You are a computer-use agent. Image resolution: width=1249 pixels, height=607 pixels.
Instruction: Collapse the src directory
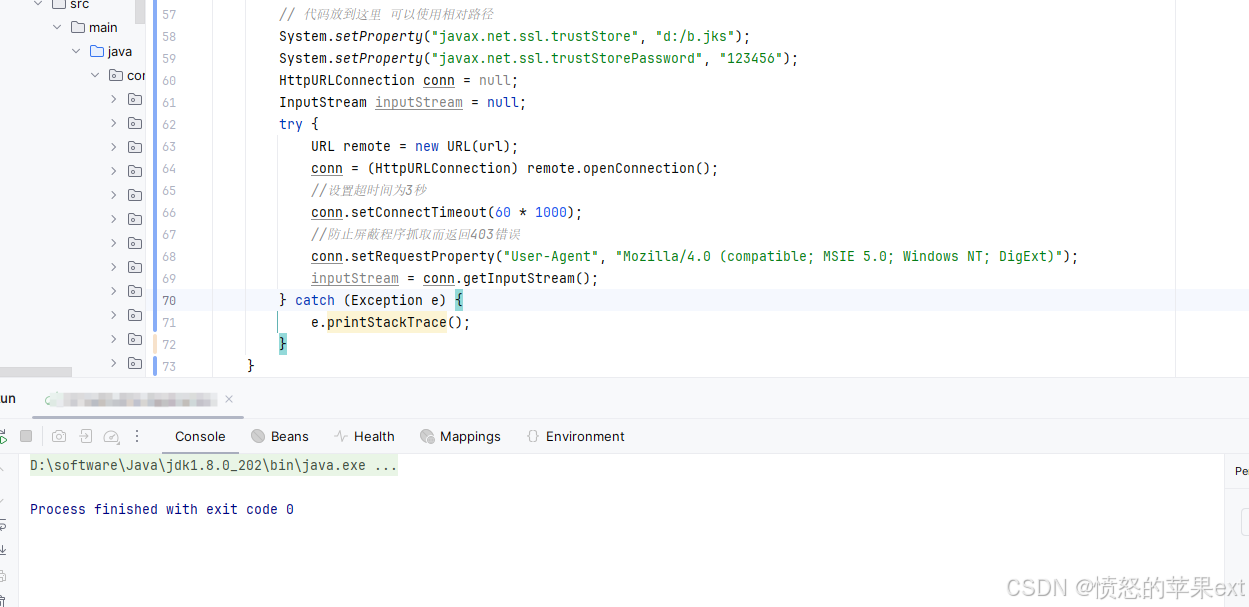(38, 4)
